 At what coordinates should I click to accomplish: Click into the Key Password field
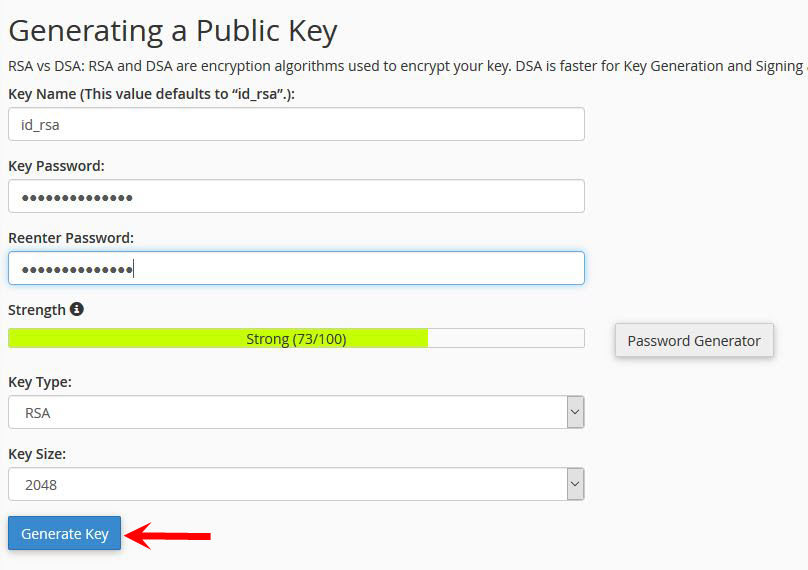pos(296,196)
